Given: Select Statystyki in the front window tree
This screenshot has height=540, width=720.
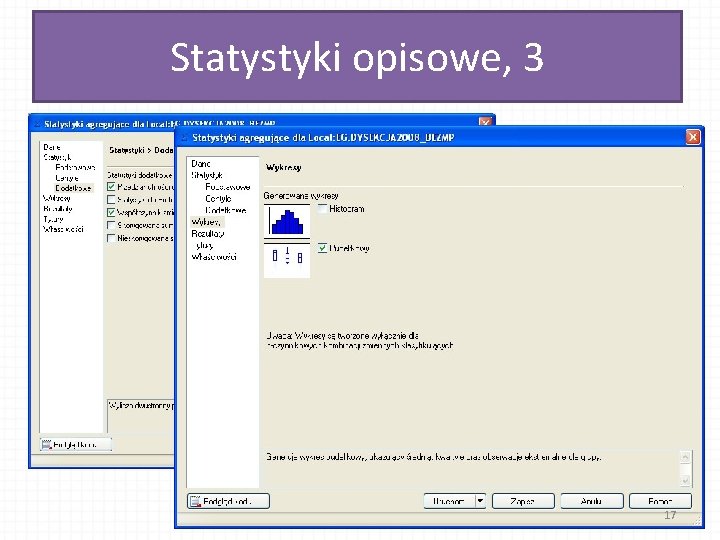Looking at the screenshot, I should [x=207, y=175].
